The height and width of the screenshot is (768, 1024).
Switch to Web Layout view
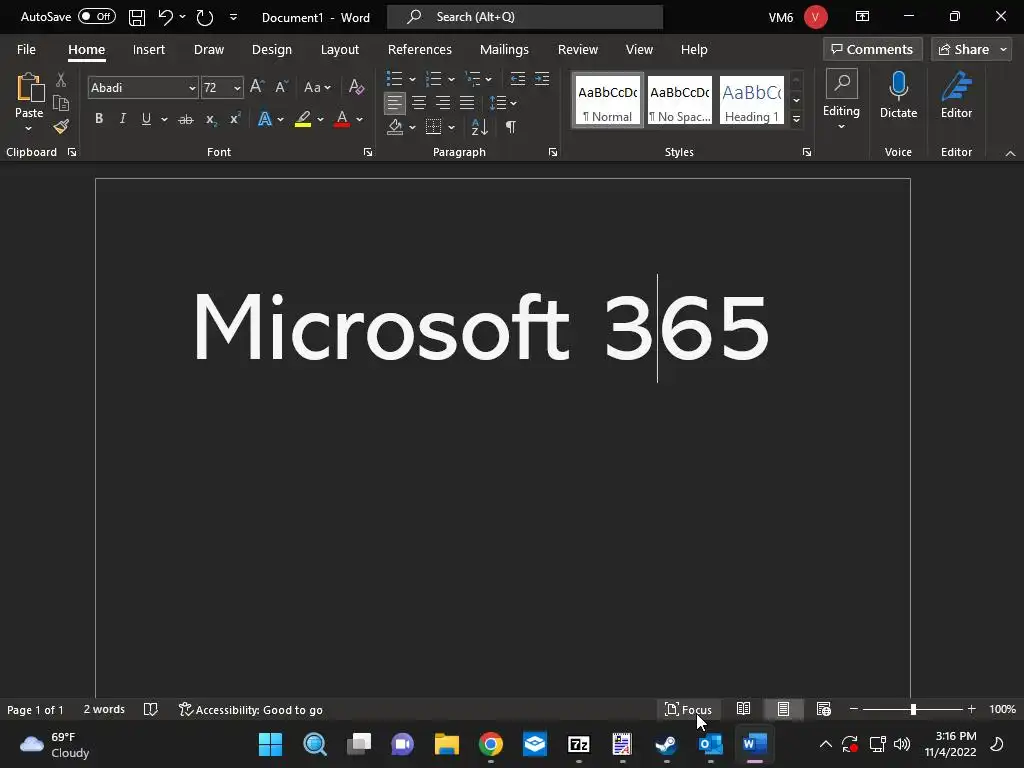pyautogui.click(x=824, y=709)
